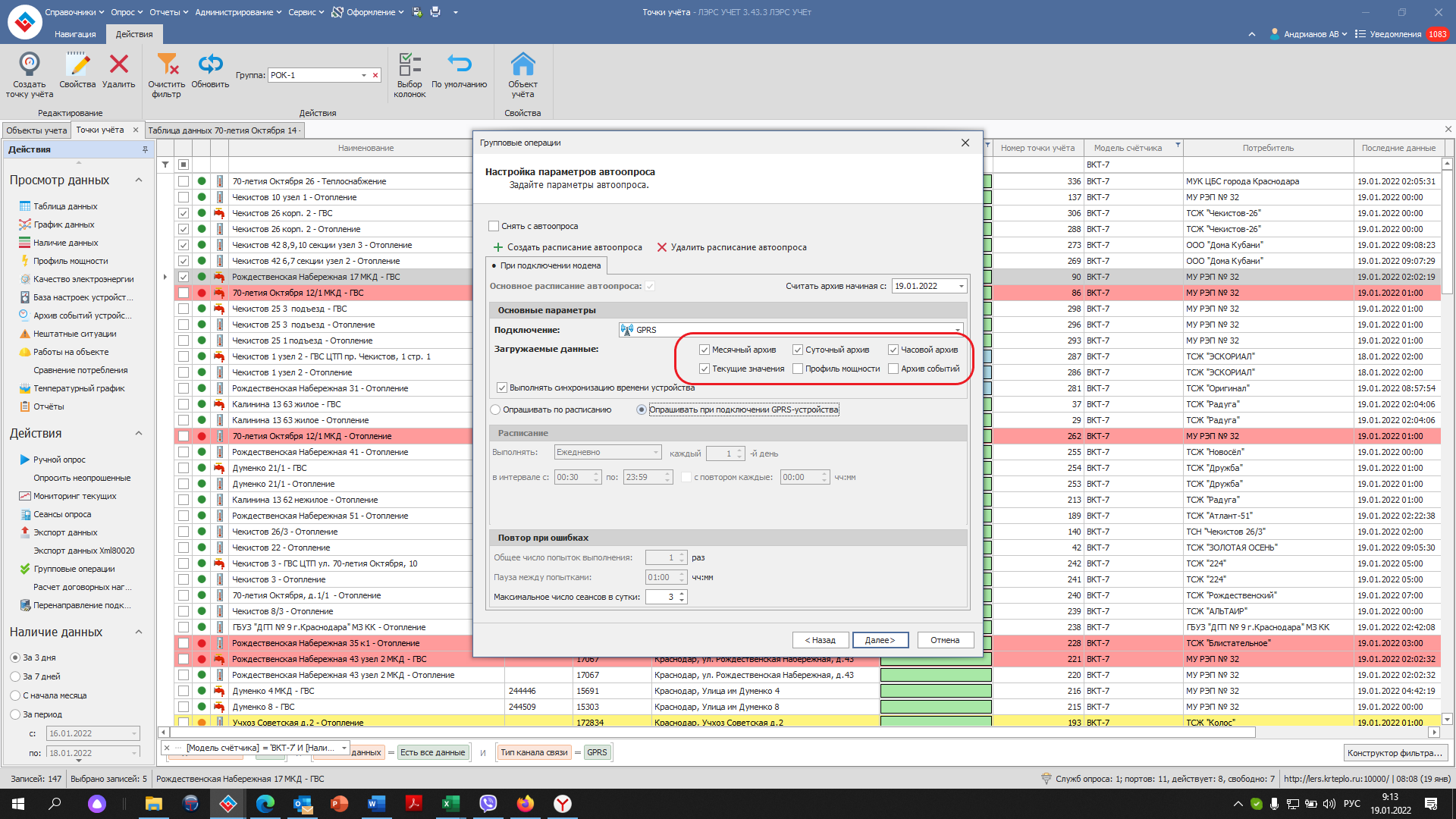Enable Профиль мощности checkbox in dialog

[798, 369]
